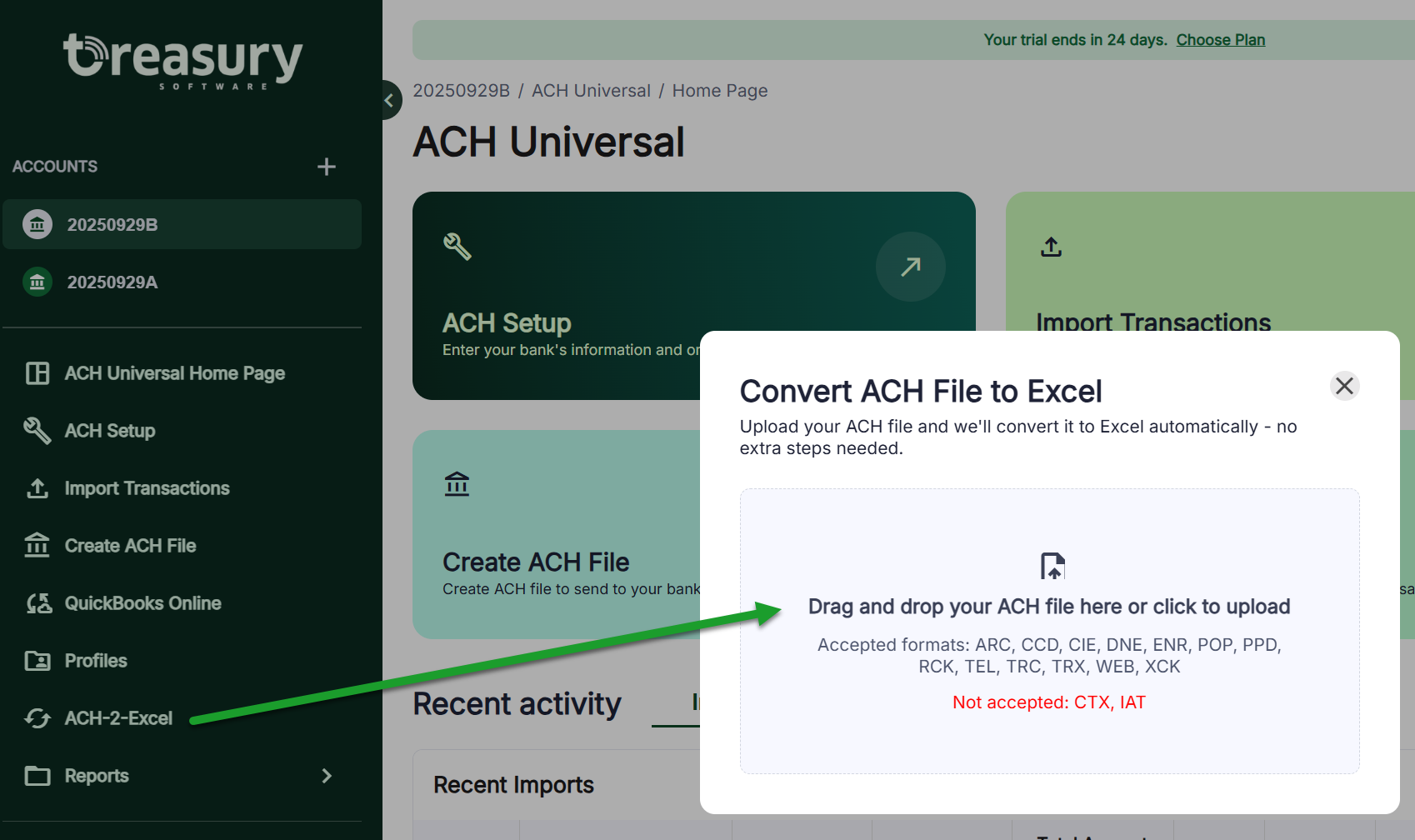
Task: Click the green bank icon beside account 20250929A
Action: tap(37, 282)
